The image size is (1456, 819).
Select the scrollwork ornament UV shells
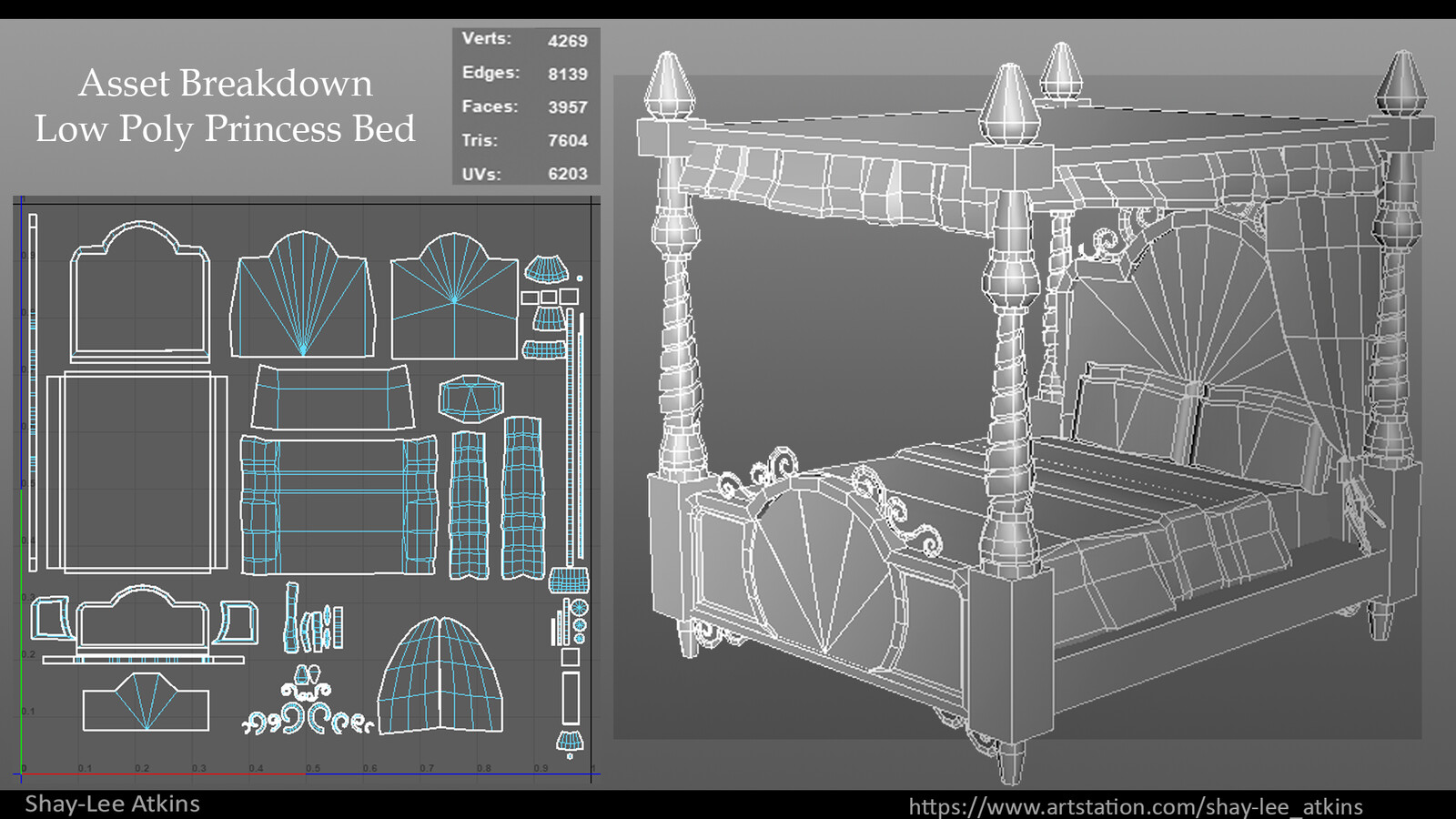coord(300,722)
